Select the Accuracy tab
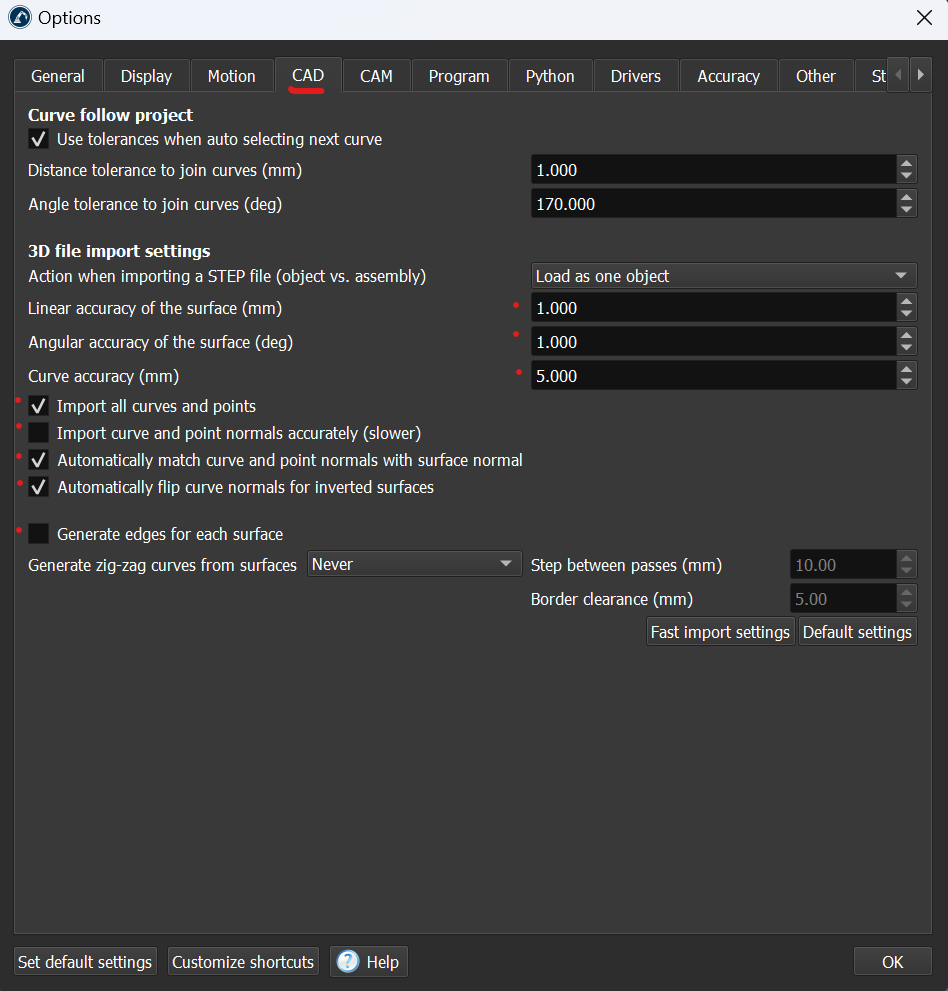 728,76
